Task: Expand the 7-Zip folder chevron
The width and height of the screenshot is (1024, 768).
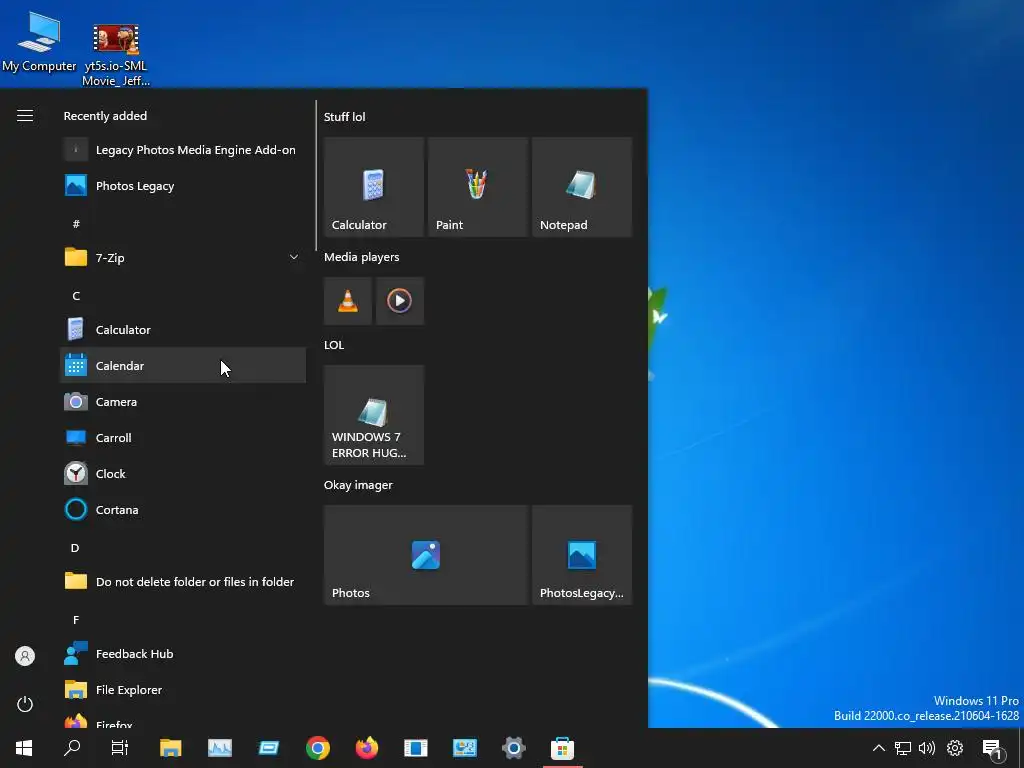Action: pyautogui.click(x=294, y=257)
